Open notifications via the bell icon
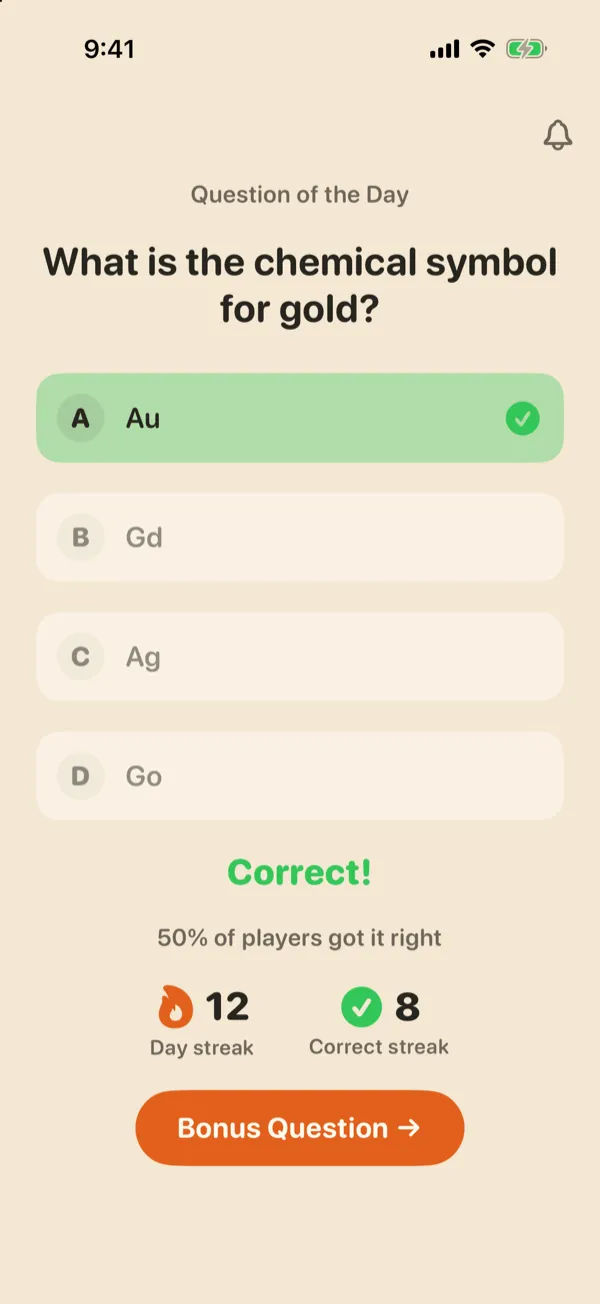600x1304 pixels. [558, 135]
